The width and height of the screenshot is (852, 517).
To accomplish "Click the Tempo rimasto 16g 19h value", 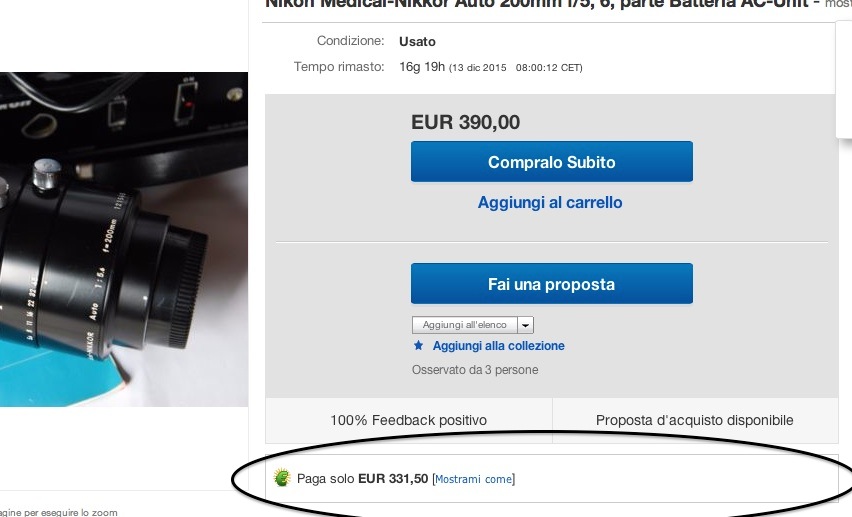I will tap(422, 67).
